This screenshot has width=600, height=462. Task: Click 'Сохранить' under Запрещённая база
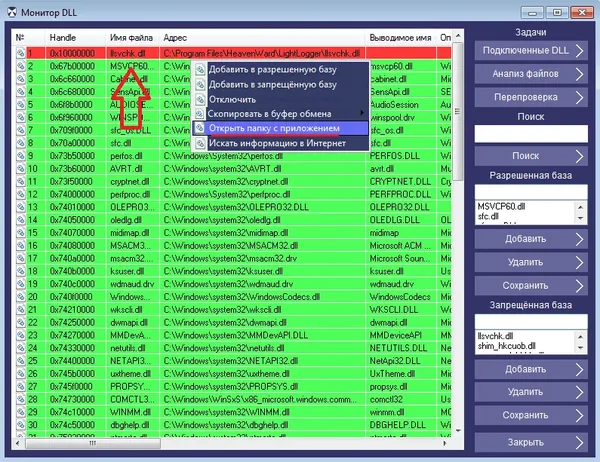[x=531, y=415]
